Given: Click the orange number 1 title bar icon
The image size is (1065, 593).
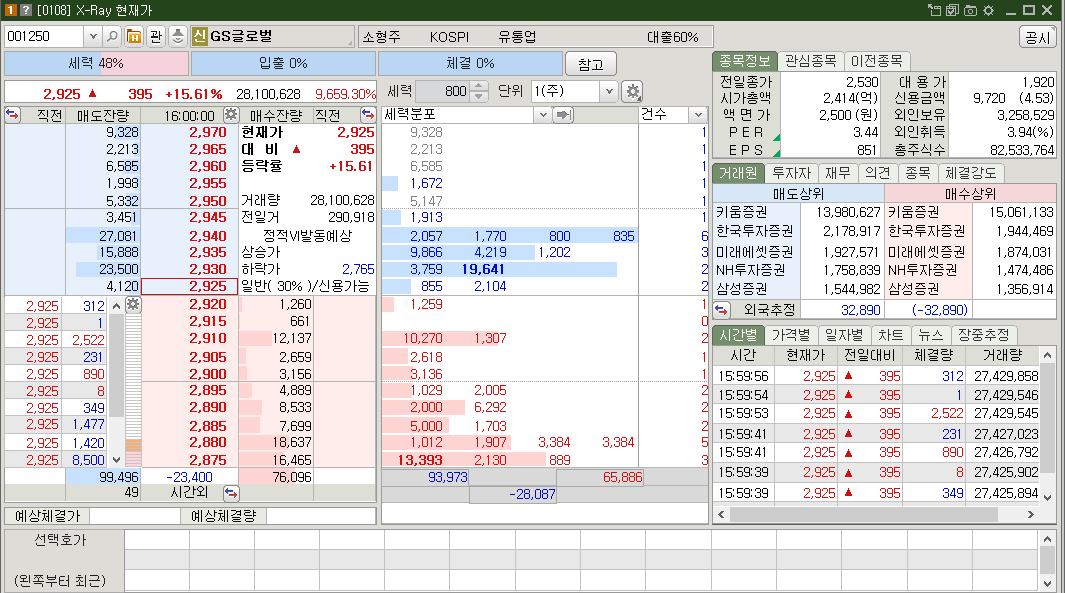Looking at the screenshot, I should coord(10,10).
